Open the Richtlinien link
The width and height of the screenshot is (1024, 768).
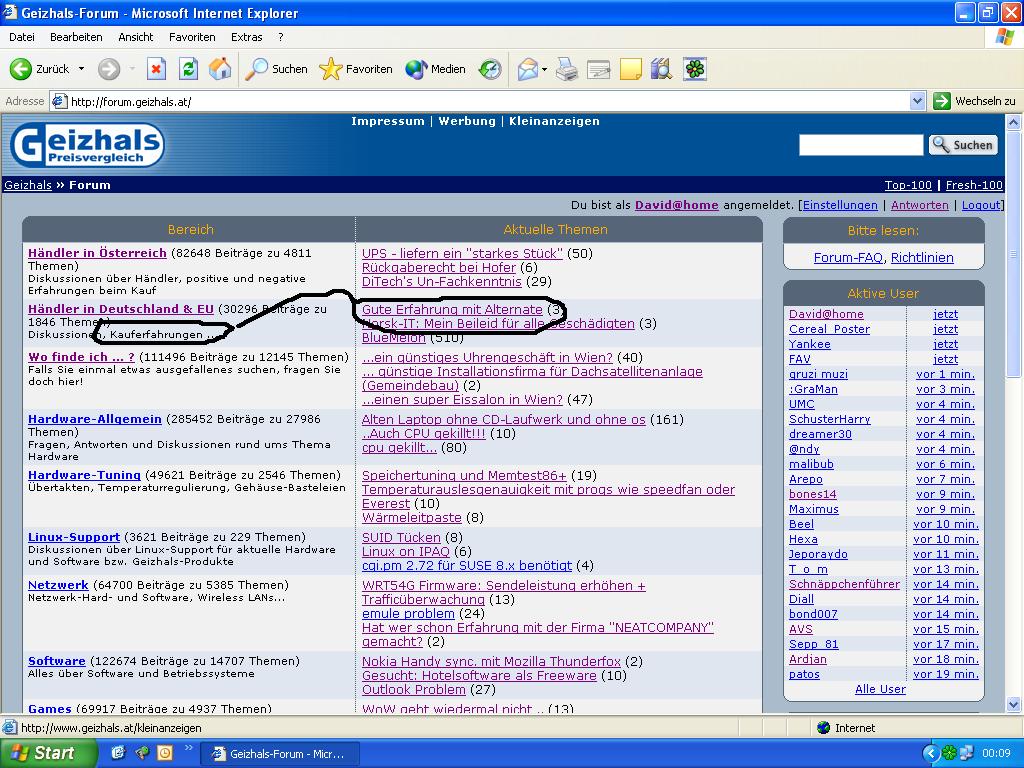point(922,257)
